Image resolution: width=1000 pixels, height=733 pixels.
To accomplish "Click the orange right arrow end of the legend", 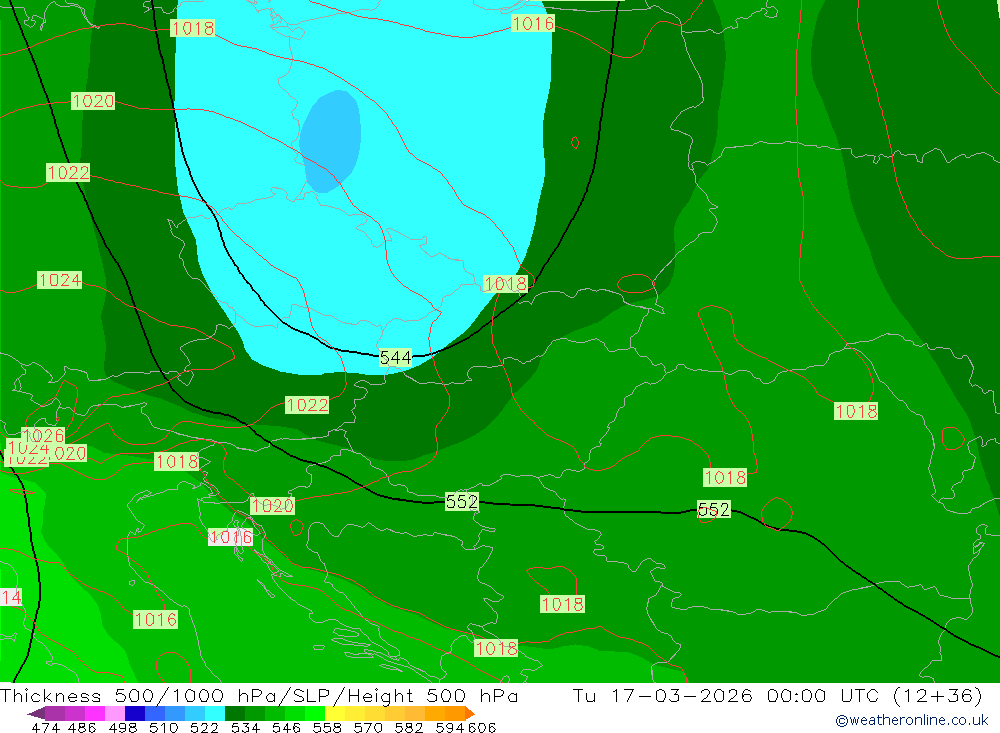I will click(470, 713).
